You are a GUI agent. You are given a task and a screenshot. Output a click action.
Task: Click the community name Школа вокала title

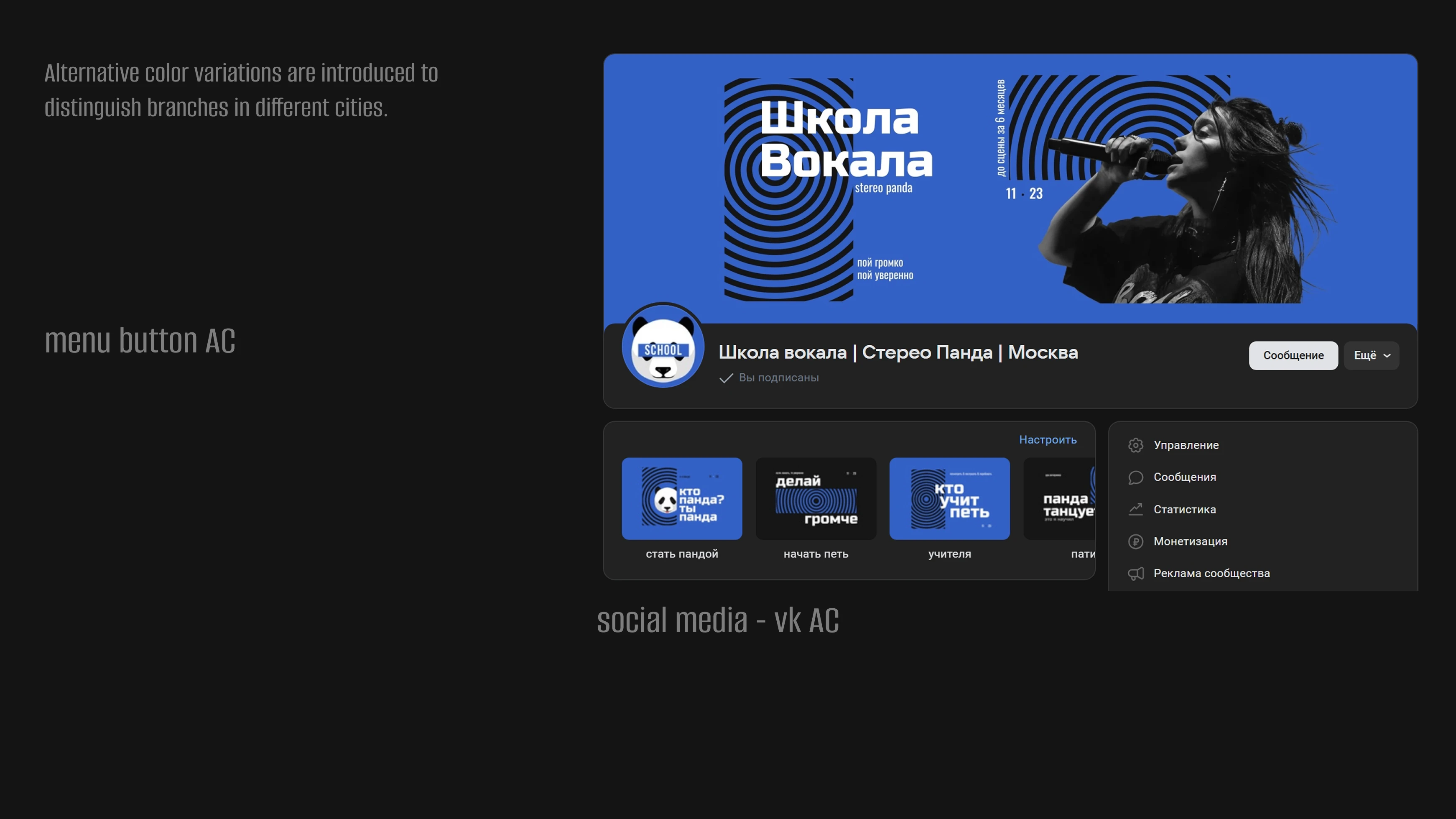point(898,352)
